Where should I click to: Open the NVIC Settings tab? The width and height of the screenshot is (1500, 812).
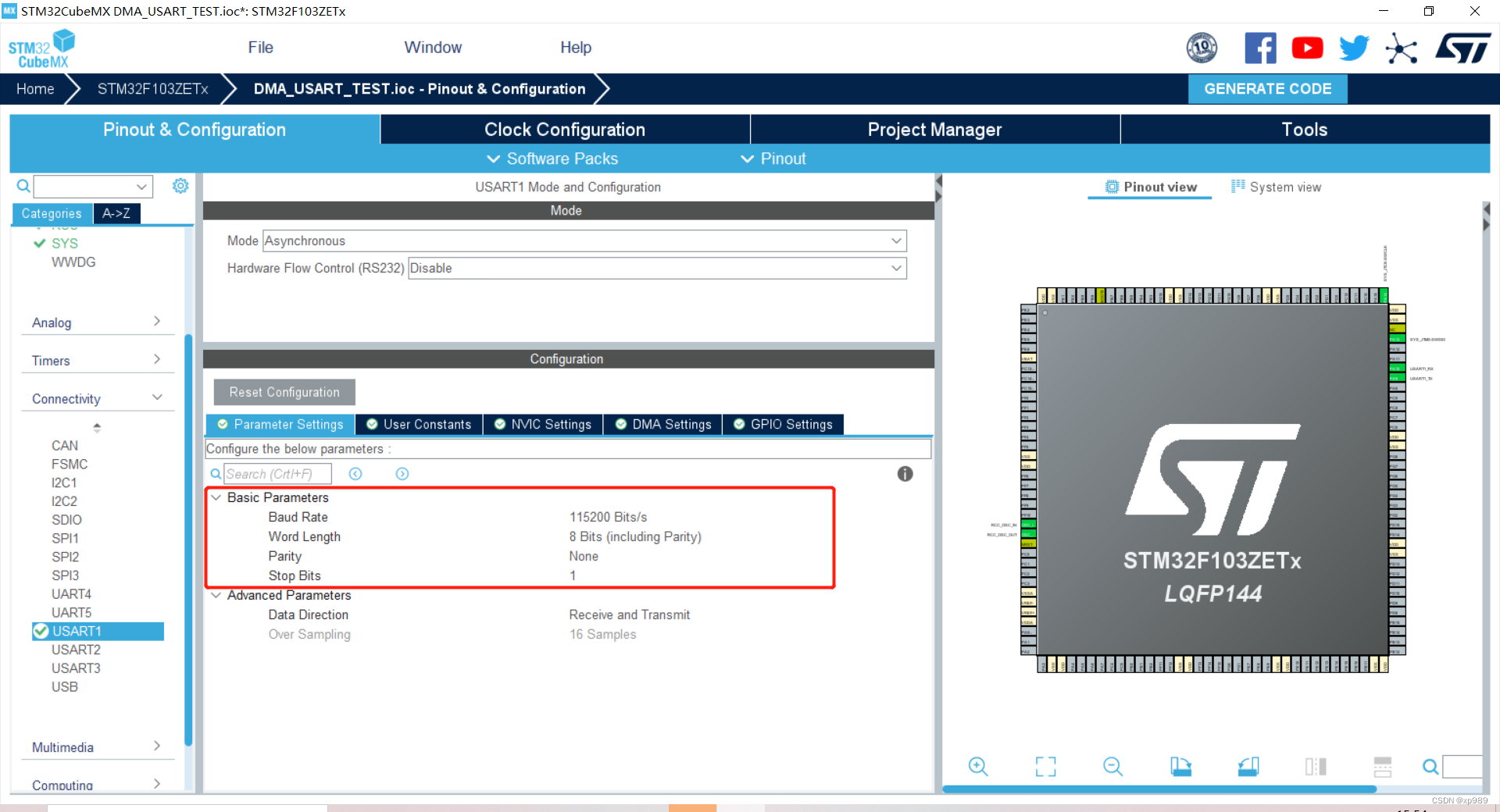[x=543, y=424]
